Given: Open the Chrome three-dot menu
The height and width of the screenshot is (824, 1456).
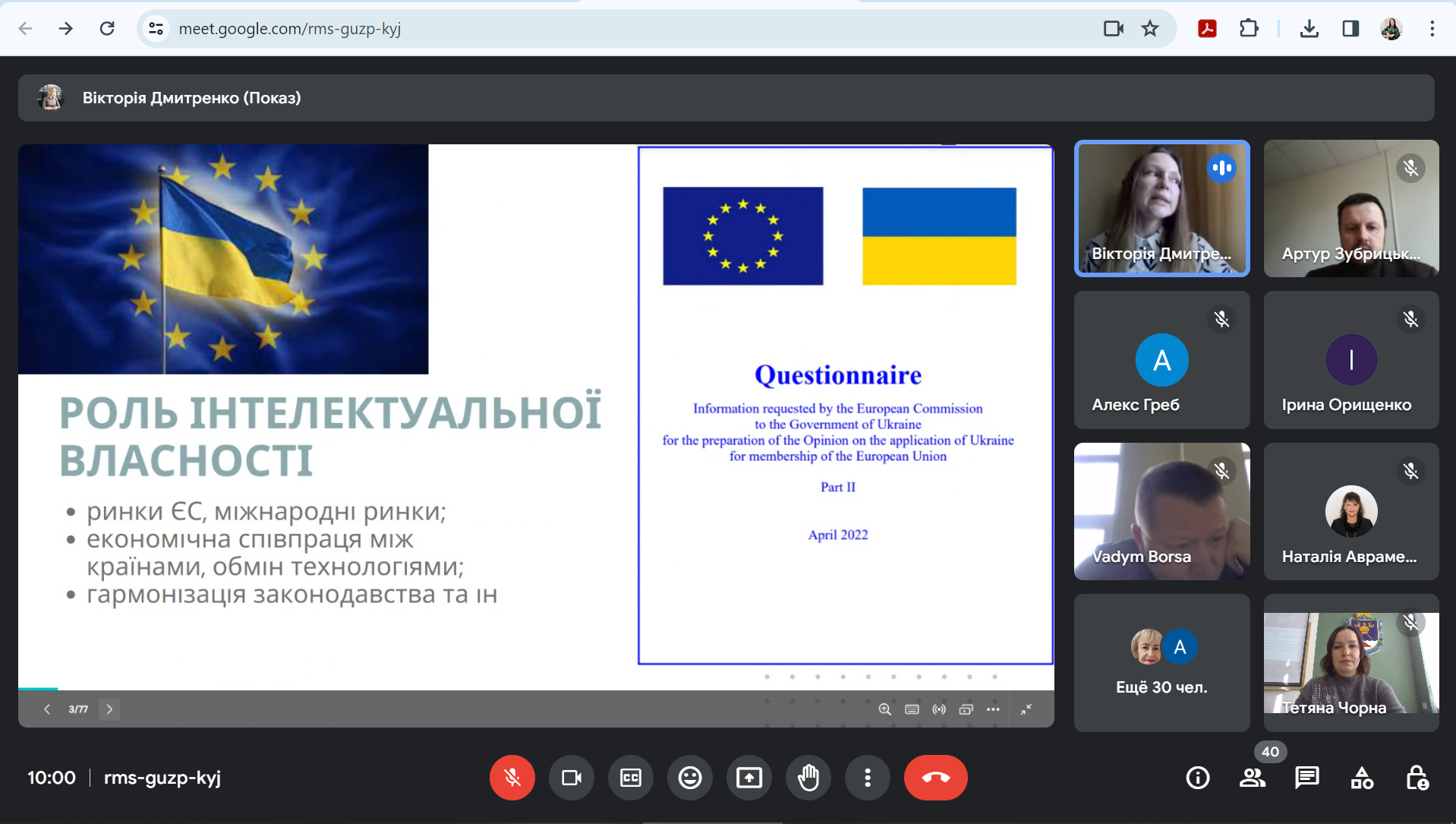Looking at the screenshot, I should point(1432,29).
